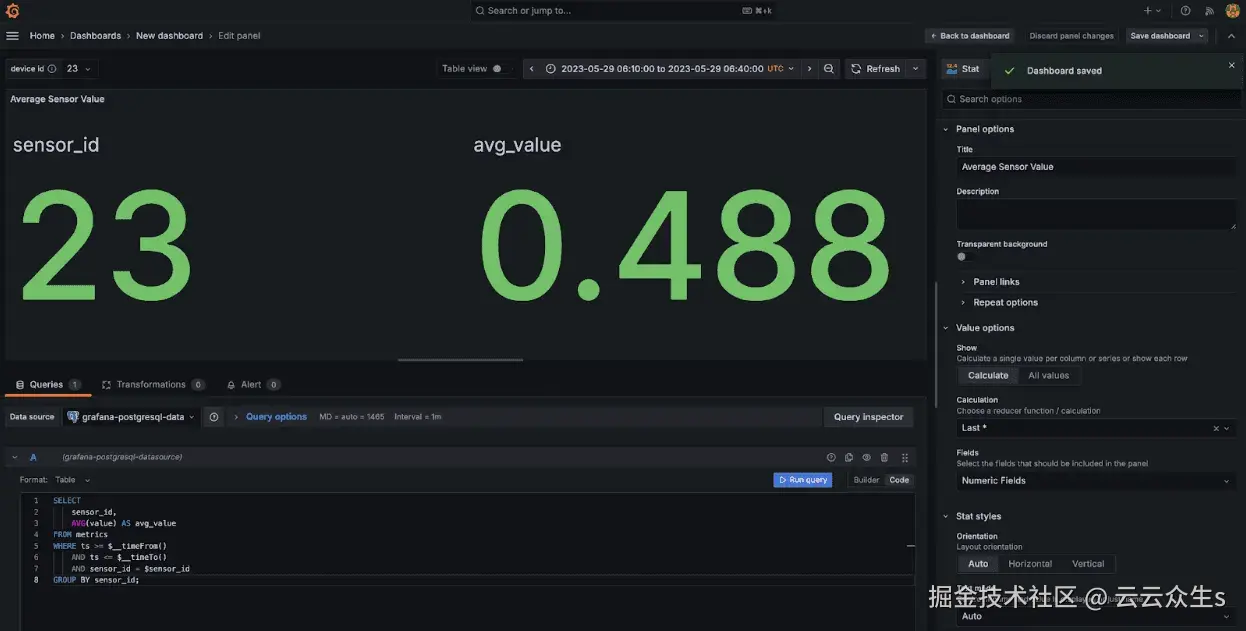Click the panel Title input field
Screen dimensions: 1246x631
tap(1096, 167)
